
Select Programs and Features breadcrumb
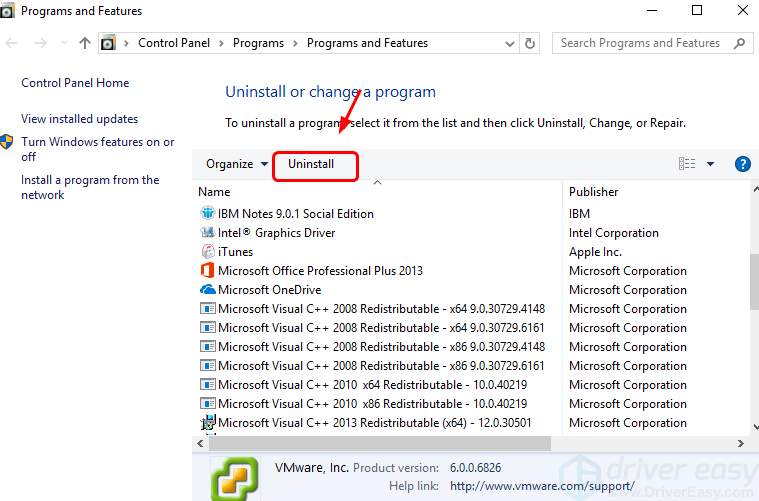tap(367, 43)
